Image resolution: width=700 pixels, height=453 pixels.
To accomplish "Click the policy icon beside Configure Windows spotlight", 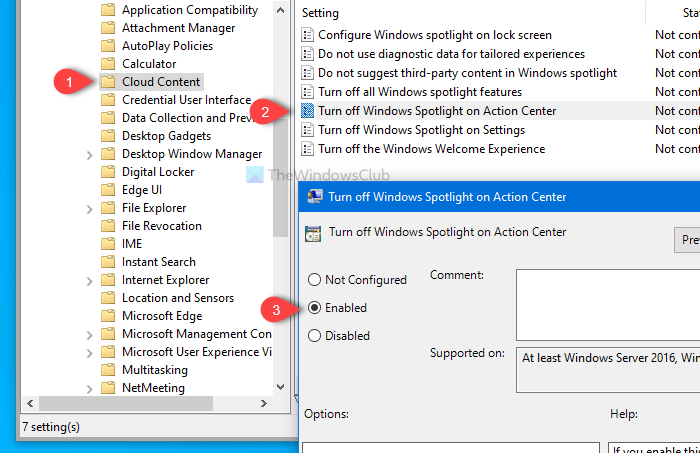I will [308, 35].
